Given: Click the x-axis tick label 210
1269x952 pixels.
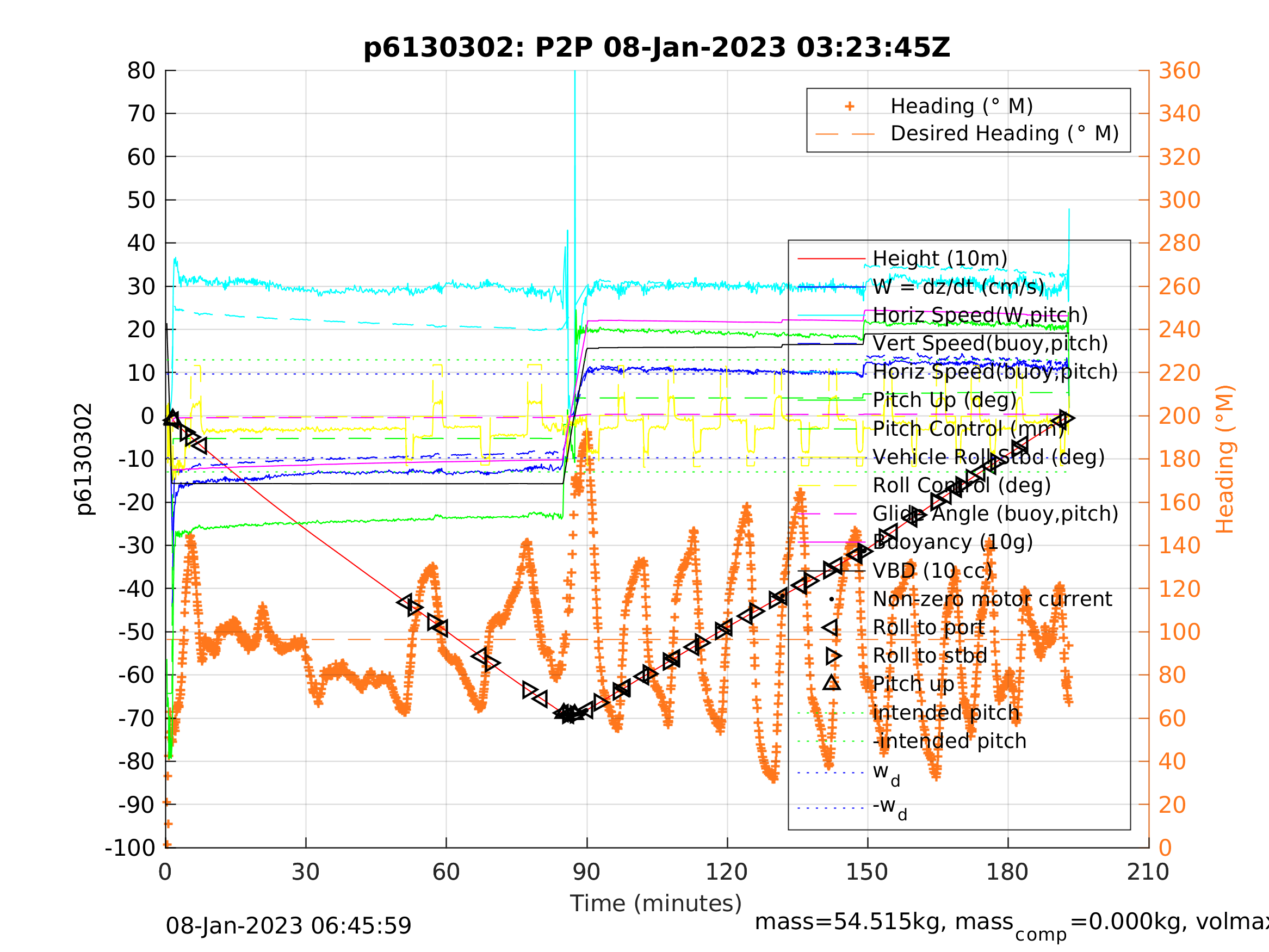Looking at the screenshot, I should [1148, 872].
